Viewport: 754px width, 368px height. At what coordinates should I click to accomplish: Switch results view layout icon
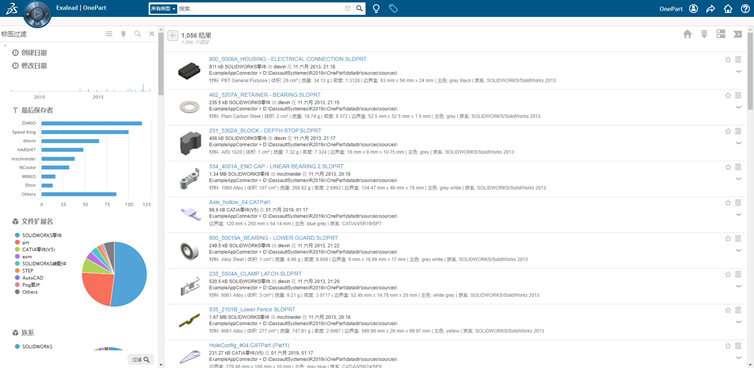[720, 34]
